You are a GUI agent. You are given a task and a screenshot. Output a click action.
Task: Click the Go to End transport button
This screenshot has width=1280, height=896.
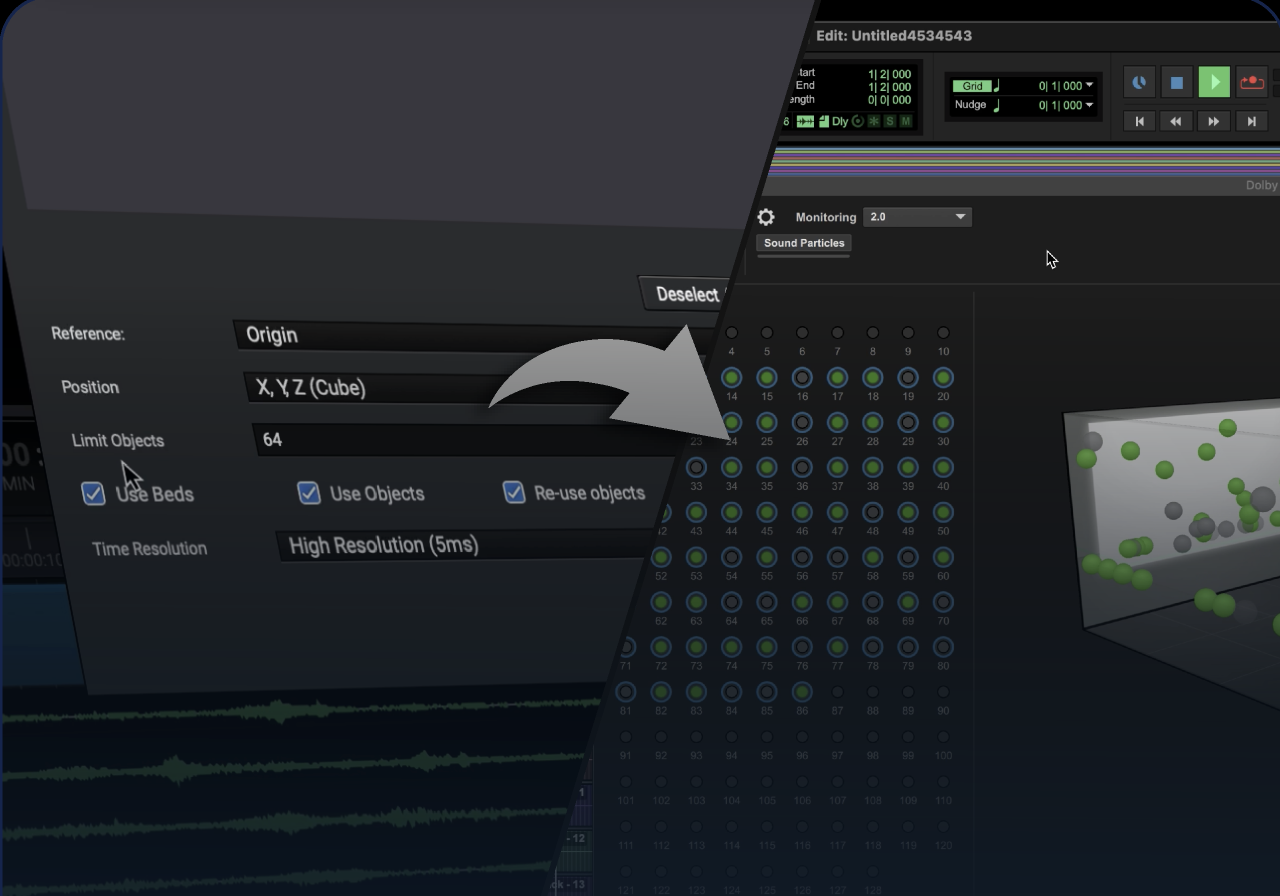pos(1251,121)
